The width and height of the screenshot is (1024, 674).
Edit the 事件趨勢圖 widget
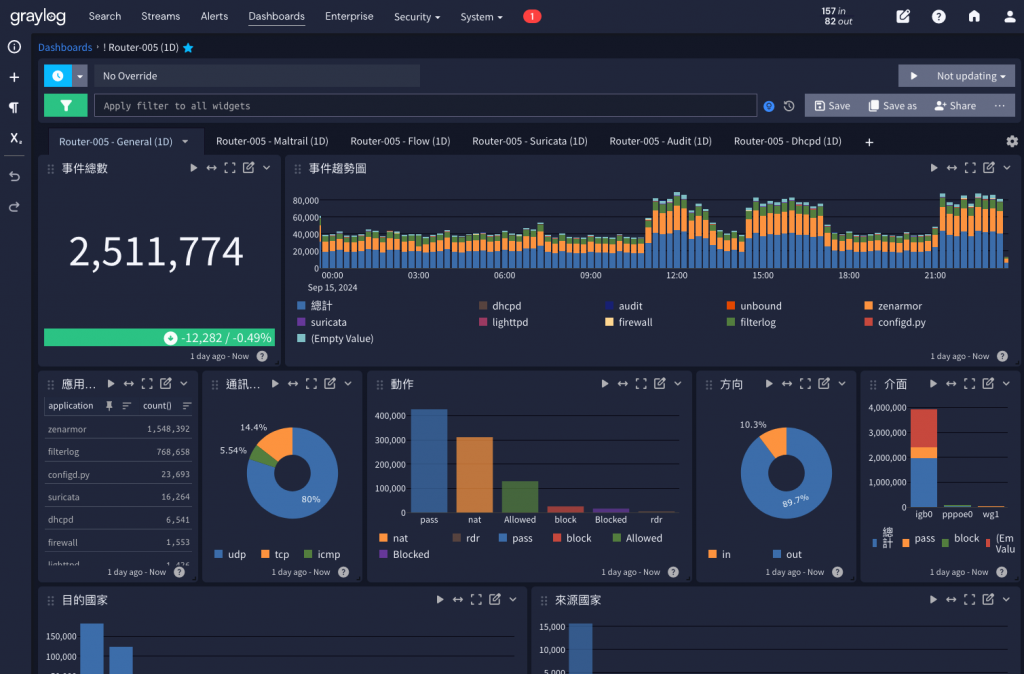pos(989,168)
